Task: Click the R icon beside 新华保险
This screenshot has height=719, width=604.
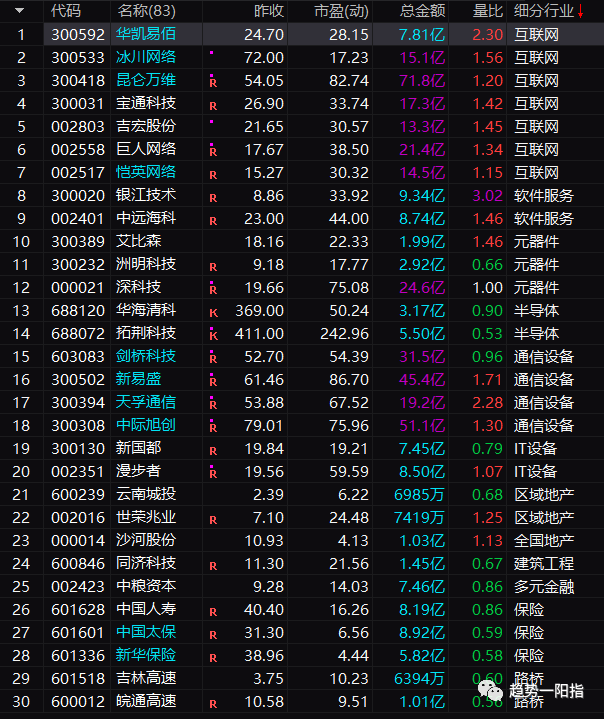Action: (213, 658)
